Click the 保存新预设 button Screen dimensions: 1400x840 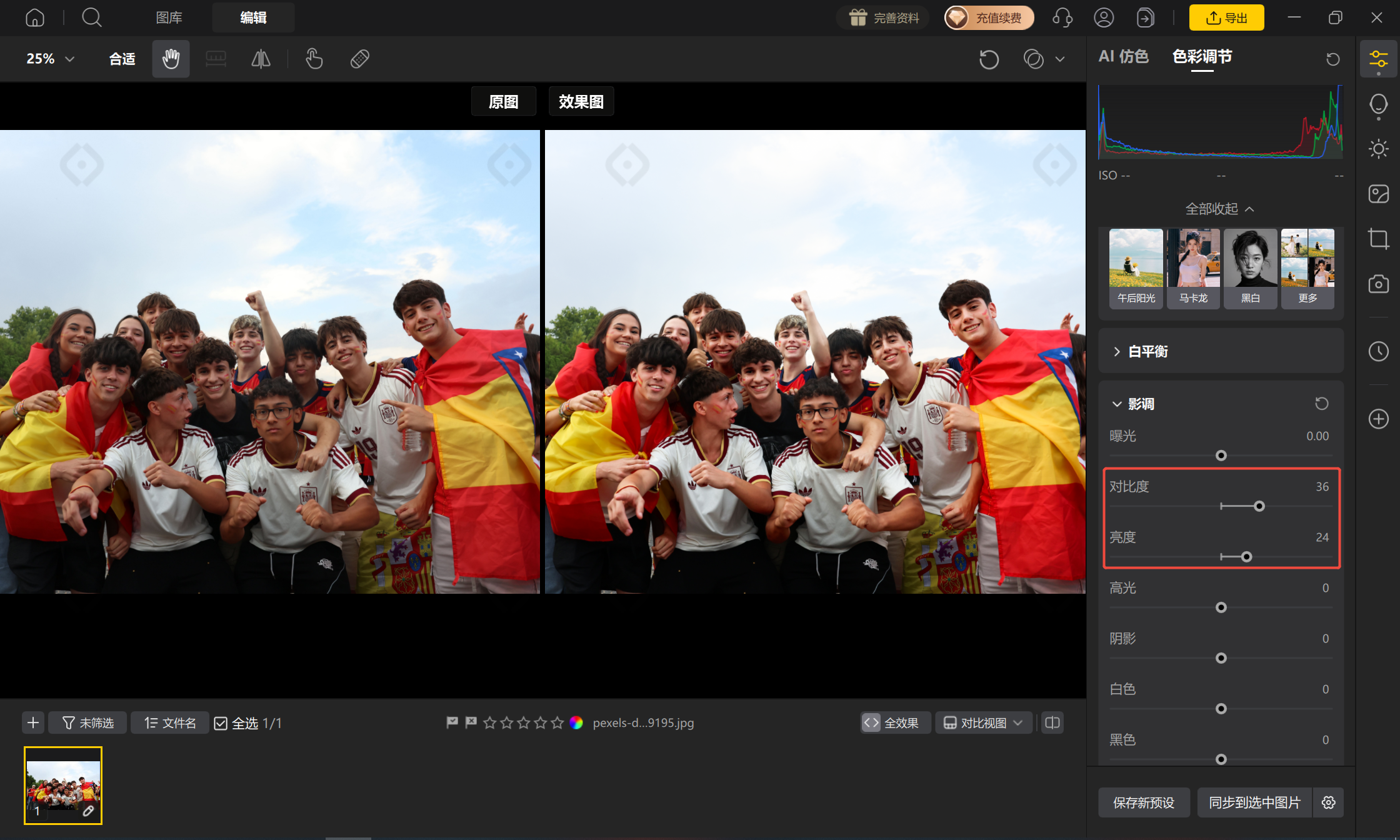tap(1144, 802)
